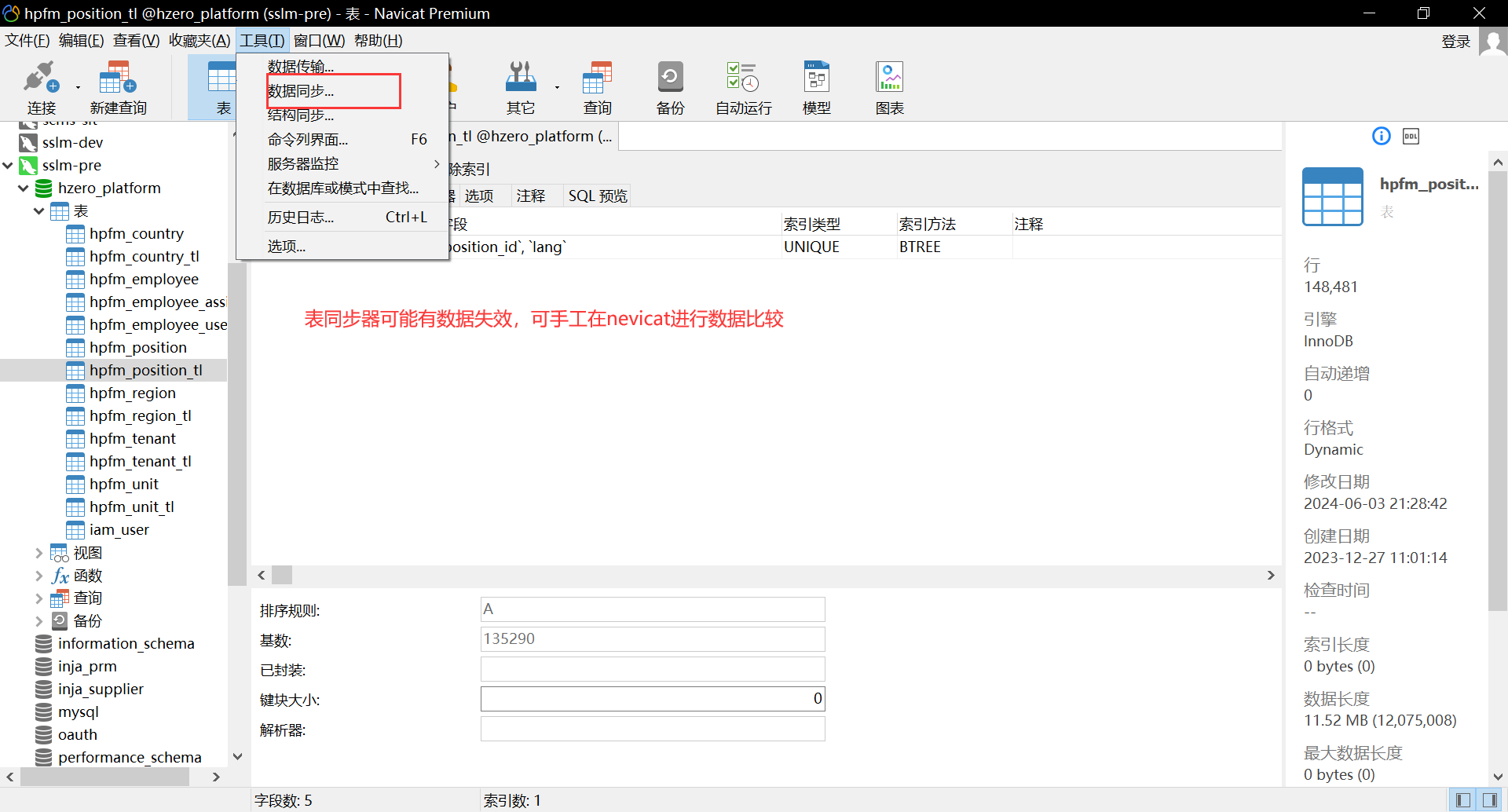Choose 在数据库或模式中查找 menu item
Screen dimensions: 1508x812
[342, 188]
